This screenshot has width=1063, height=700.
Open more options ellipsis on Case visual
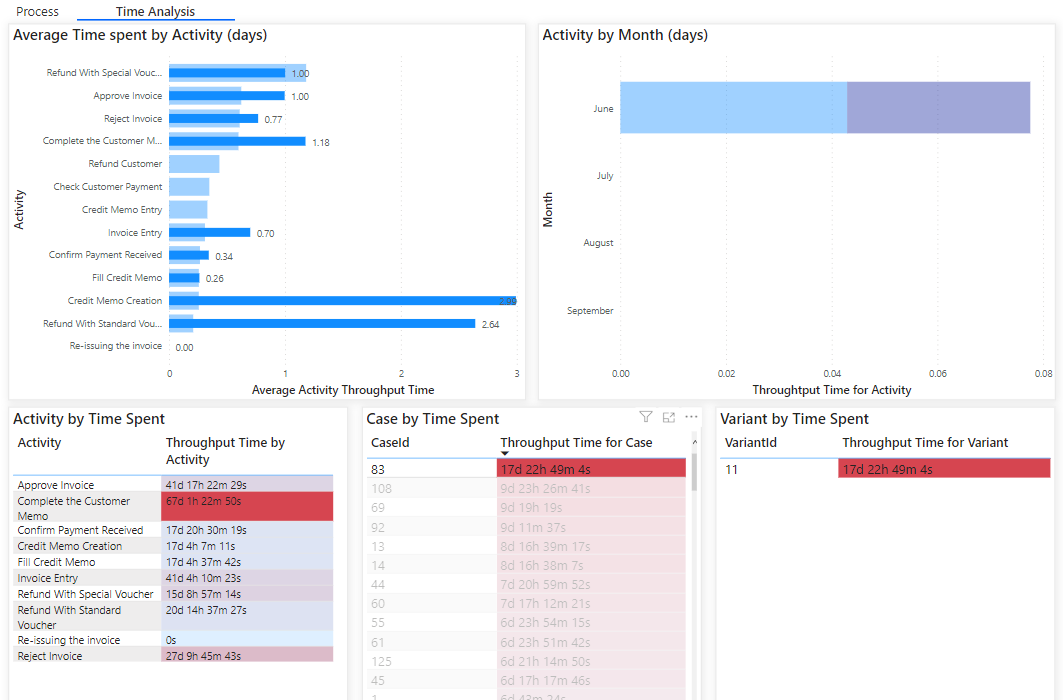[691, 417]
